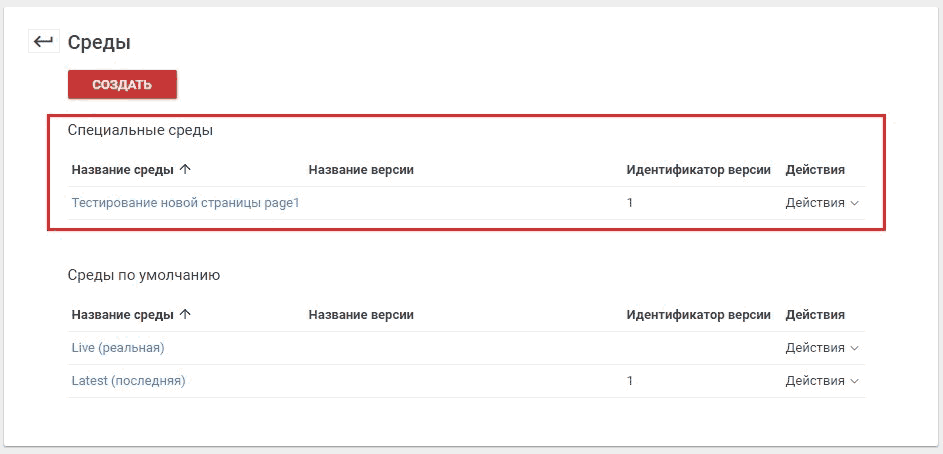Open the Latest (последняя) environment
The height and width of the screenshot is (454, 943).
[128, 381]
